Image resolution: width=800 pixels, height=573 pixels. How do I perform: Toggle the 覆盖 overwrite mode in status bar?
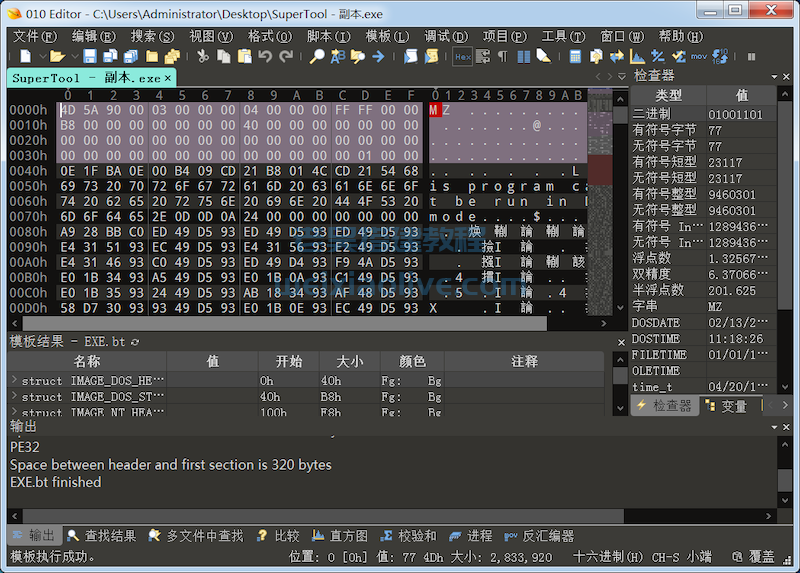coord(761,557)
